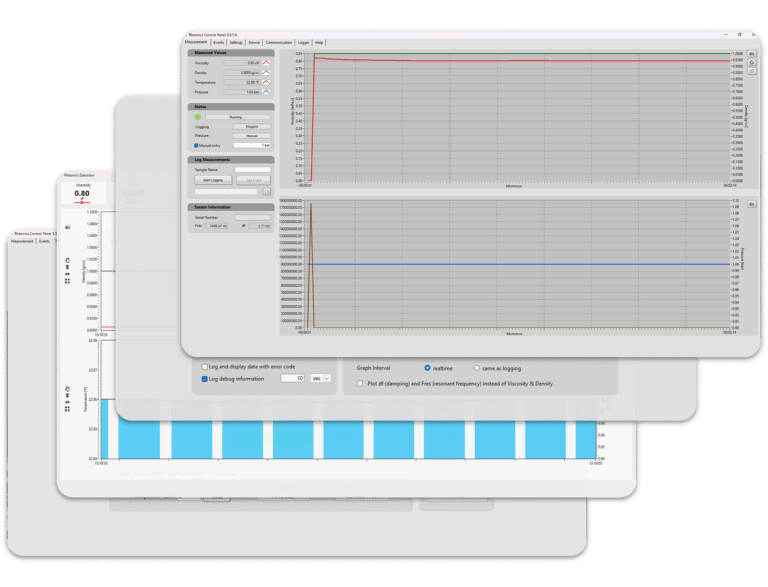The width and height of the screenshot is (768, 587).
Task: Click the Sample Name input field
Action: [x=252, y=170]
